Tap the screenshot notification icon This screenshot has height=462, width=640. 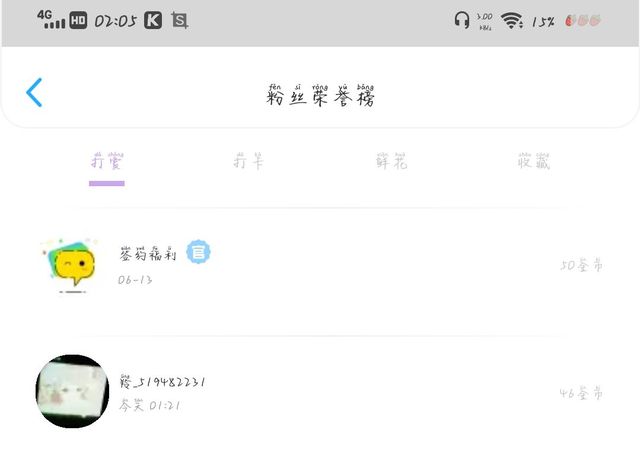coord(180,20)
